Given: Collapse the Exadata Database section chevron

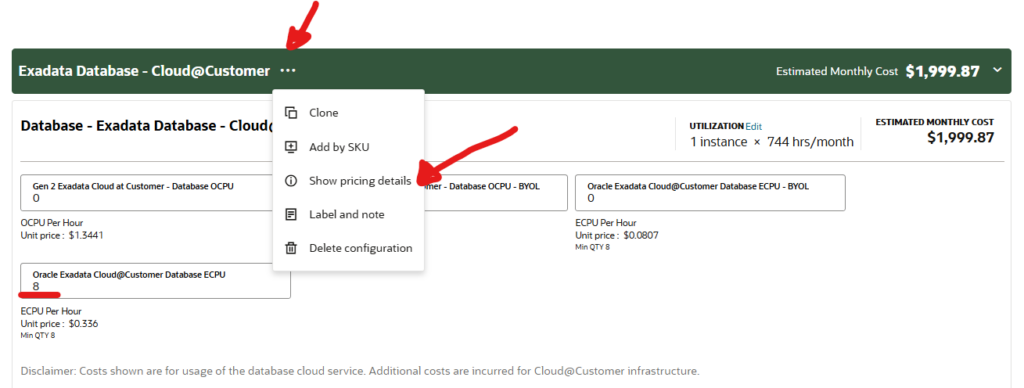Looking at the screenshot, I should (997, 70).
